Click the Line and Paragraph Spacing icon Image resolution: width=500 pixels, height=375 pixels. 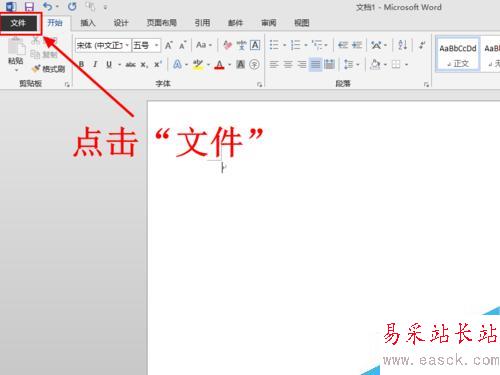[x=348, y=64]
